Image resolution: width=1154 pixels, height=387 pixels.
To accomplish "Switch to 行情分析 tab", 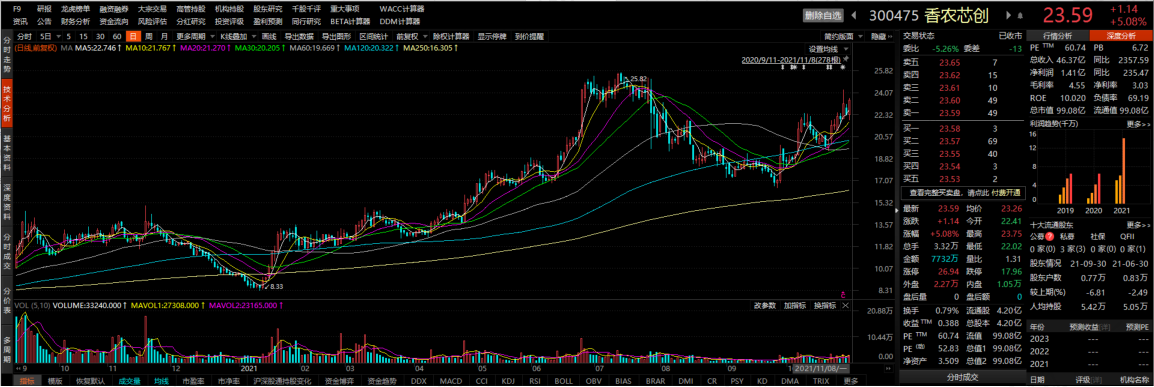I will tap(1058, 35).
